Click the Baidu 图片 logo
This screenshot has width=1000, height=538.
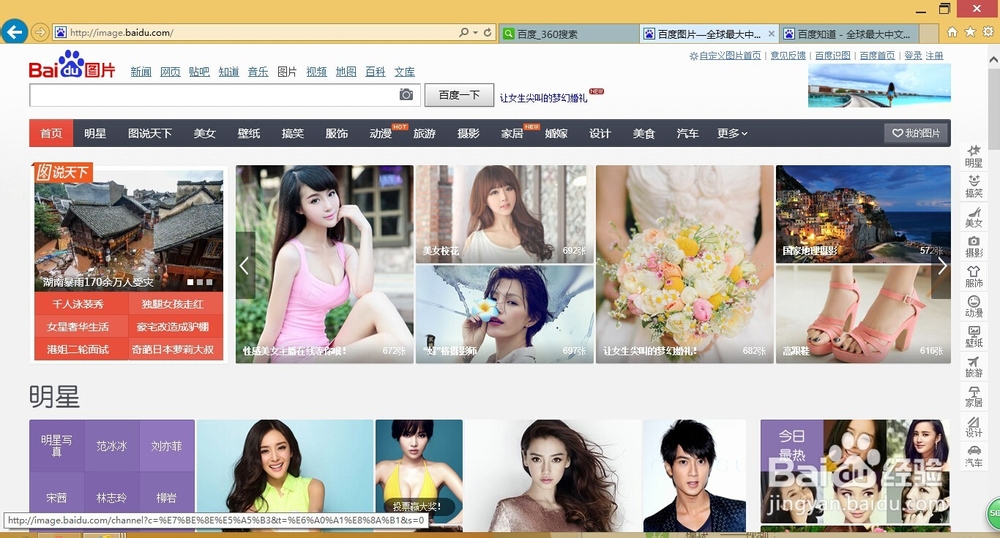[x=71, y=64]
